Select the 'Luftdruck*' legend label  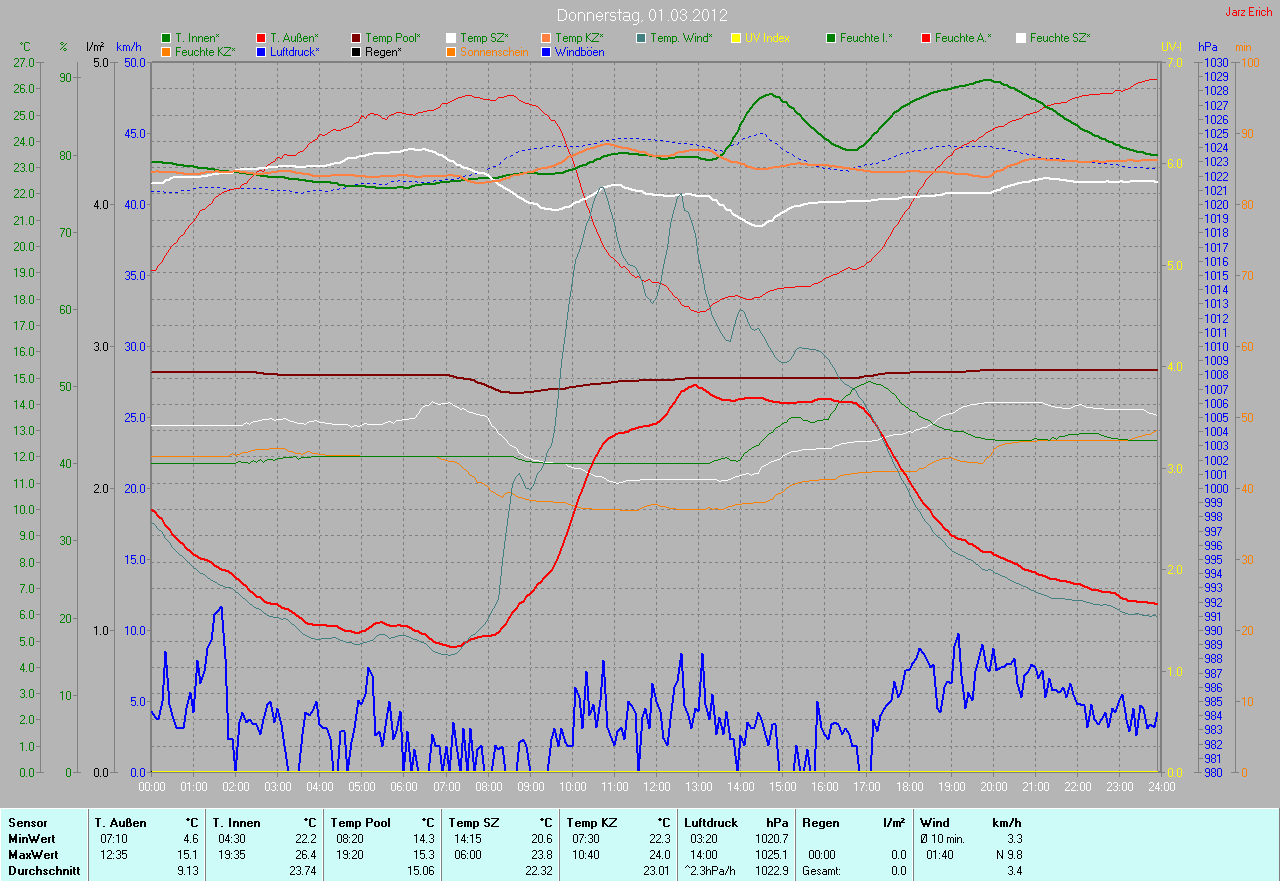click(x=295, y=52)
